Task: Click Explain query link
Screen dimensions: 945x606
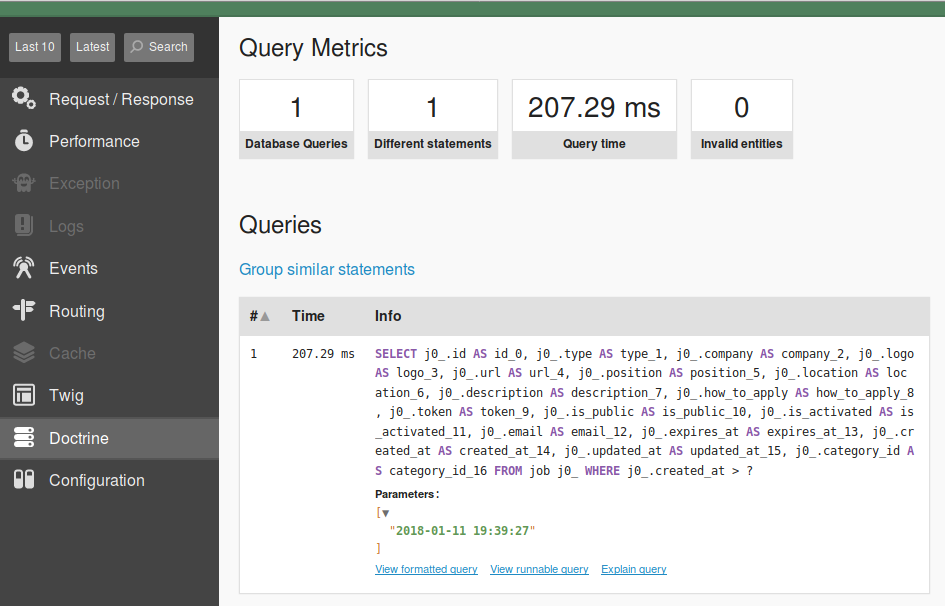Action: tap(633, 569)
